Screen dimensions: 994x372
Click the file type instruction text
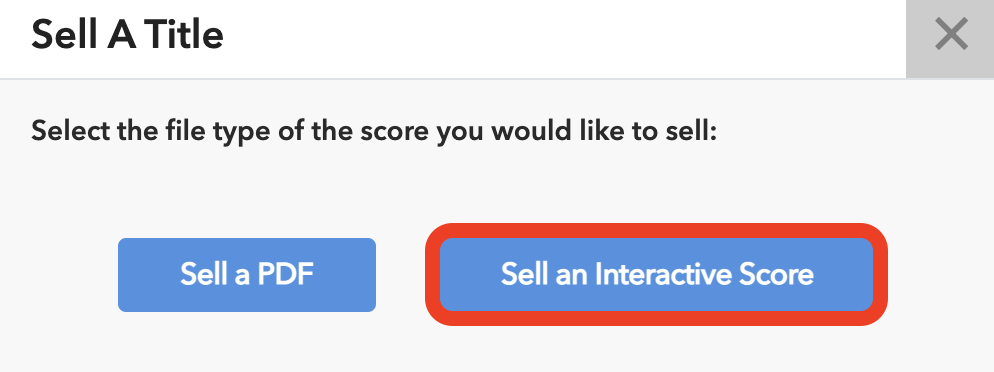click(x=374, y=132)
